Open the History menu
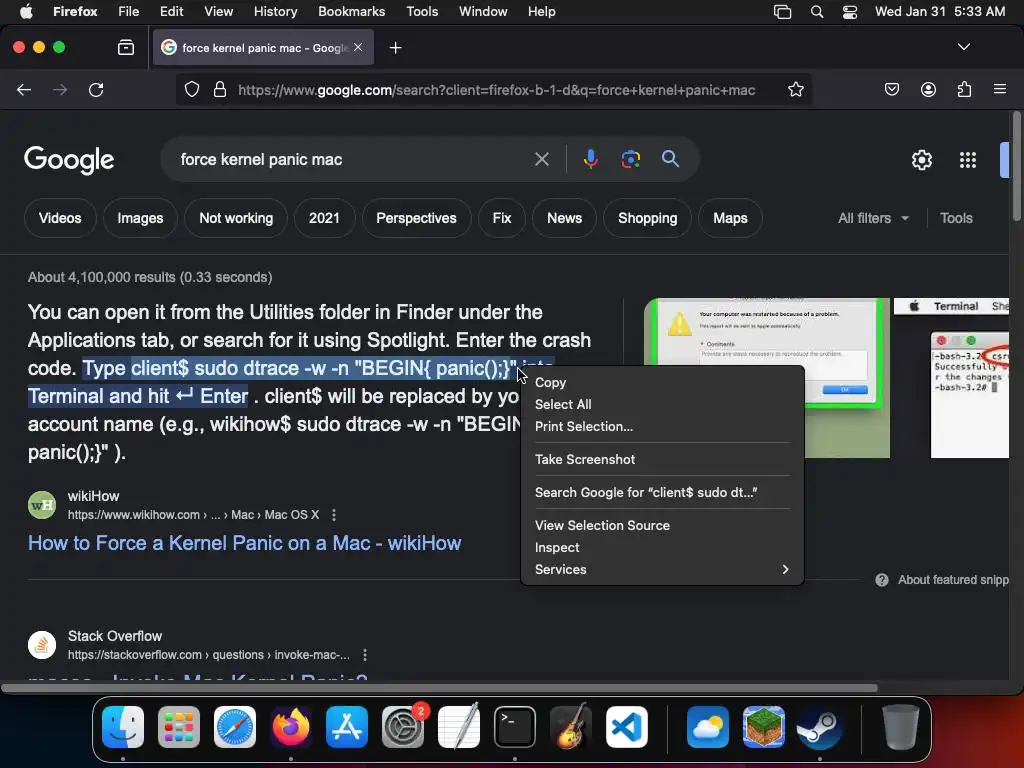Viewport: 1024px width, 768px height. coord(275,11)
